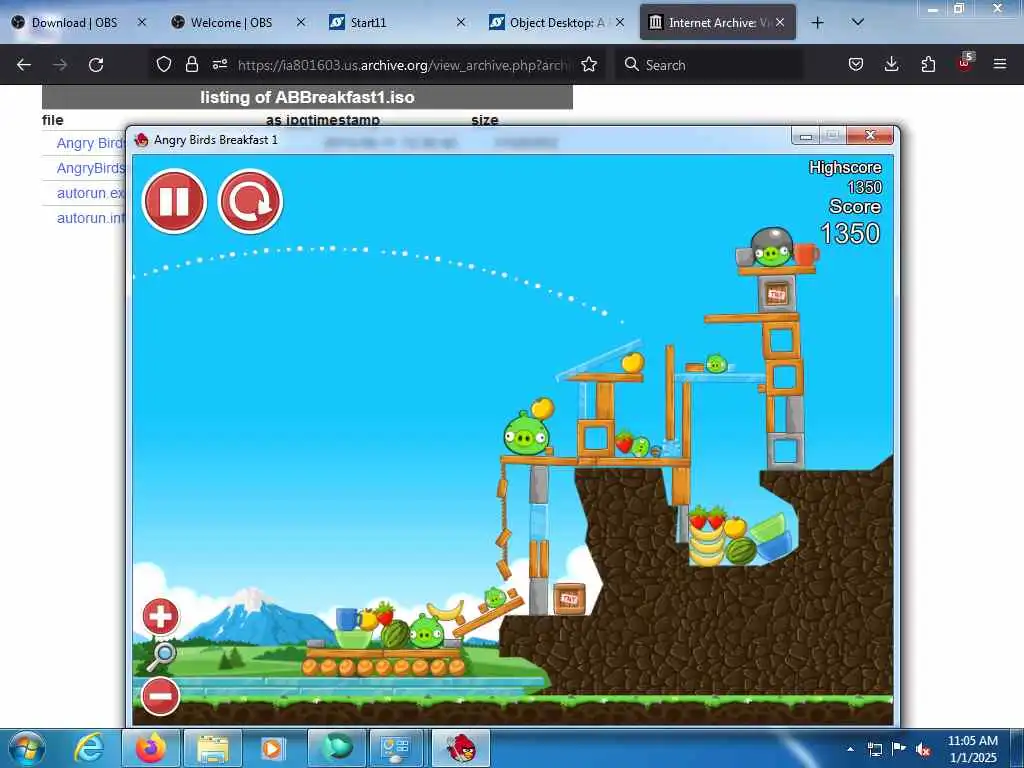Open the taskbar clock showing 11:05 AM
The image size is (1024, 768).
tap(972, 749)
